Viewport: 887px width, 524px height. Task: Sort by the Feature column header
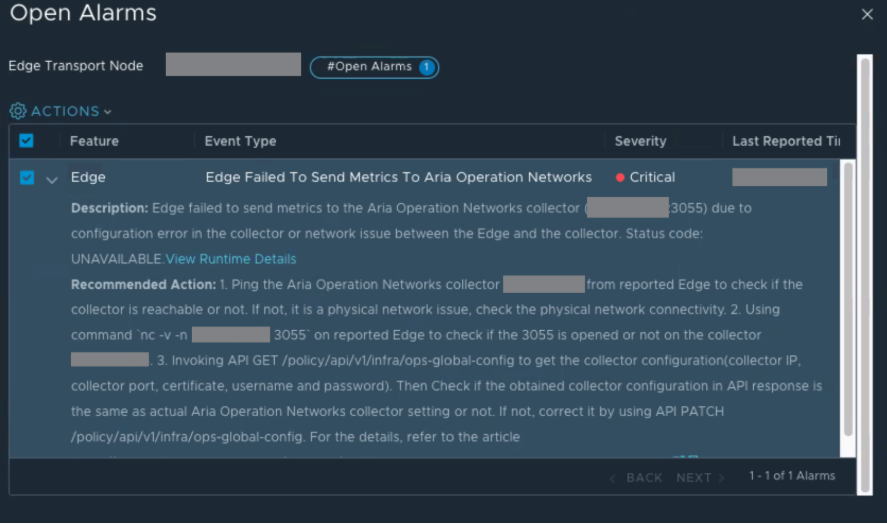point(94,141)
